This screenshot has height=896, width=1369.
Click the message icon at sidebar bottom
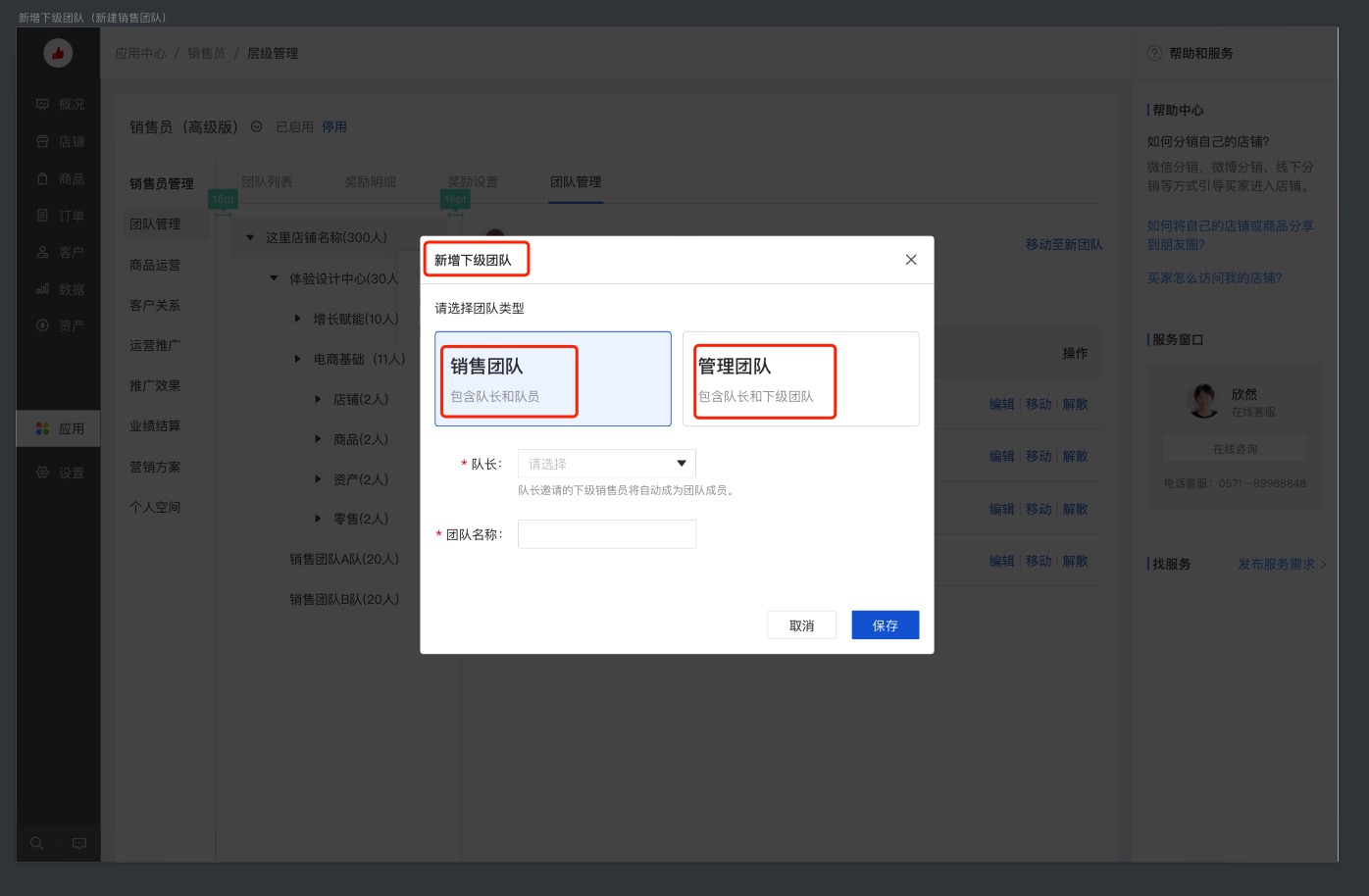[79, 843]
